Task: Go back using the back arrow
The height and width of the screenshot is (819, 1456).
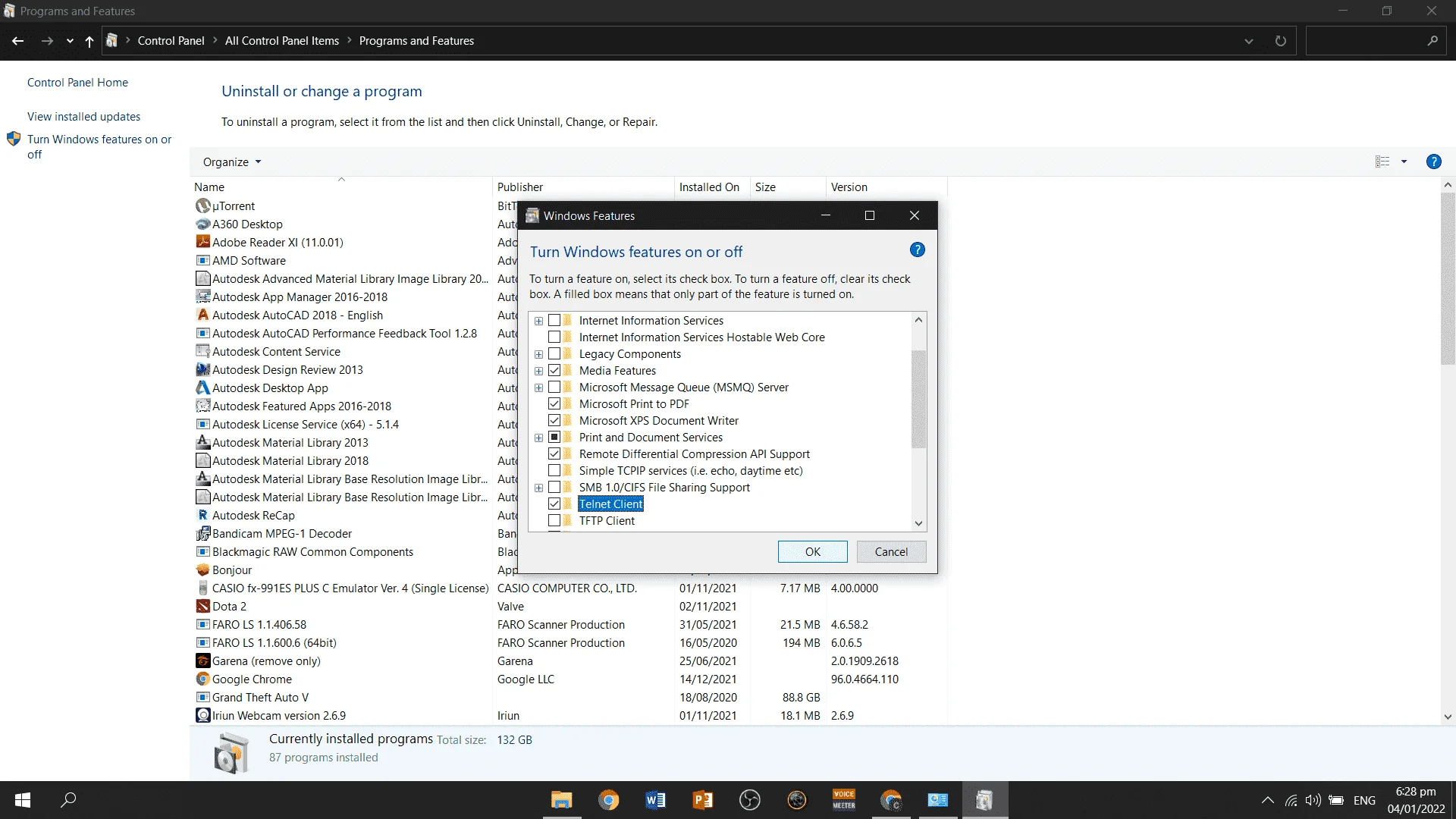Action: coord(18,41)
